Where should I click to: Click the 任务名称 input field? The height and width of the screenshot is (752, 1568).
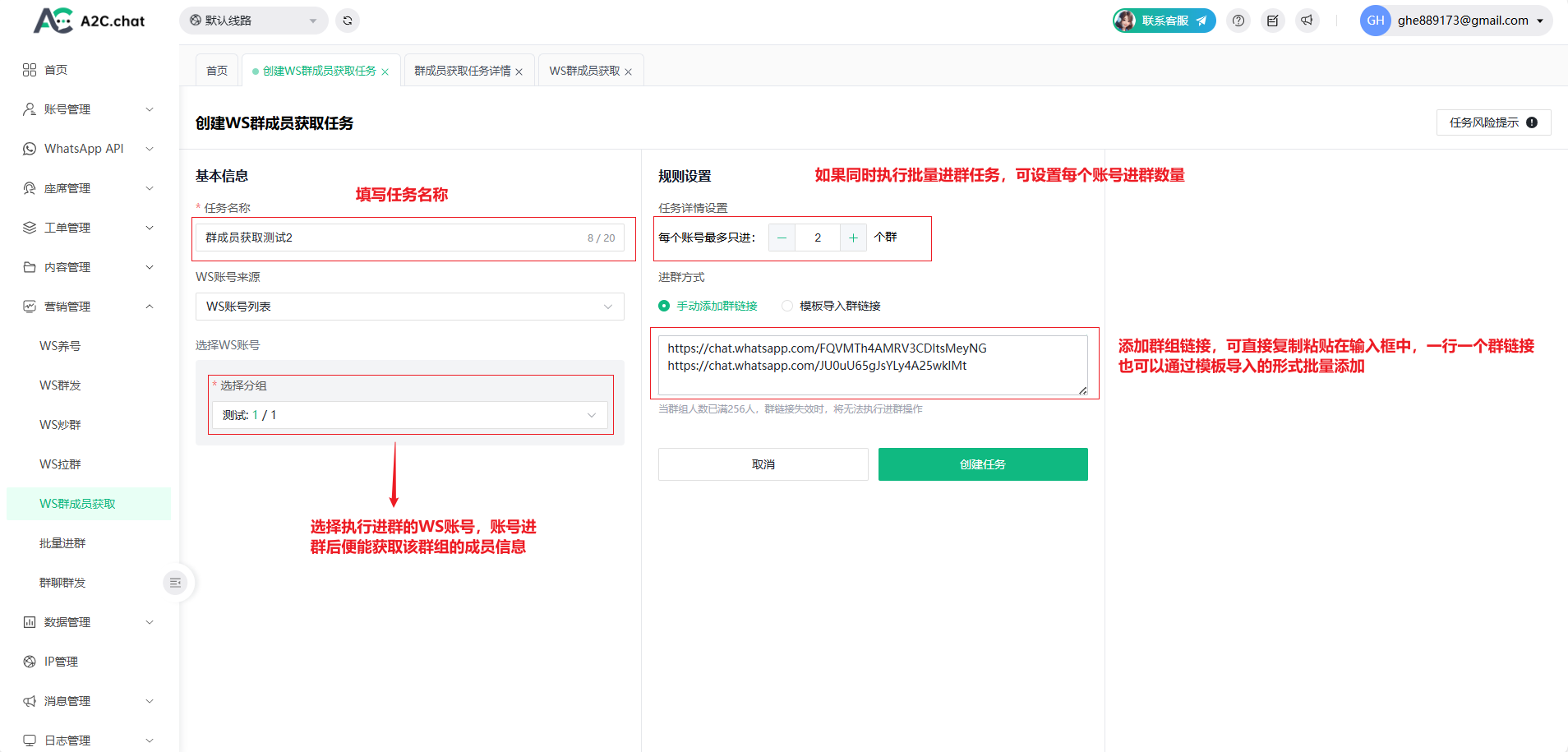[x=390, y=238]
